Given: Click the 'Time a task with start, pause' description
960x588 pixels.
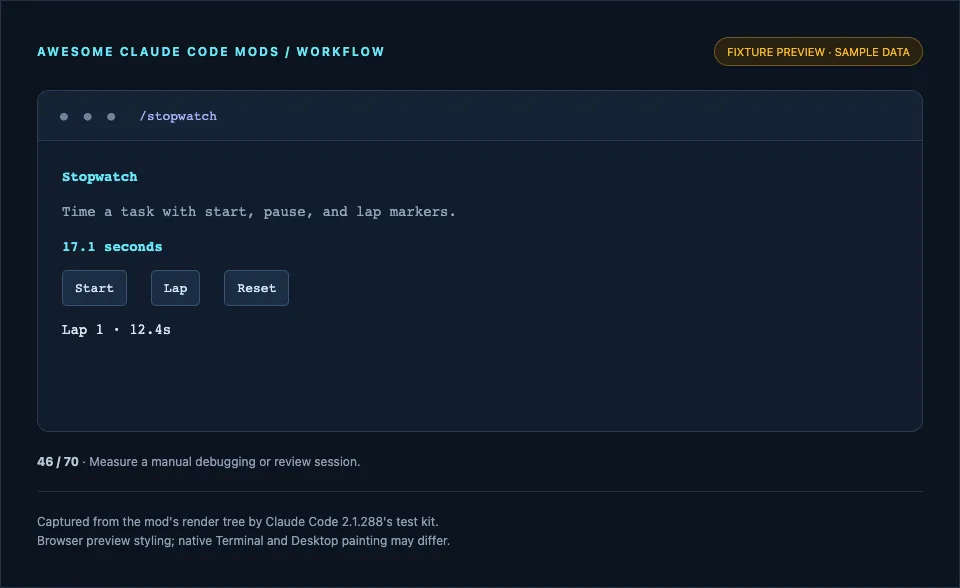Looking at the screenshot, I should click(x=258, y=212).
